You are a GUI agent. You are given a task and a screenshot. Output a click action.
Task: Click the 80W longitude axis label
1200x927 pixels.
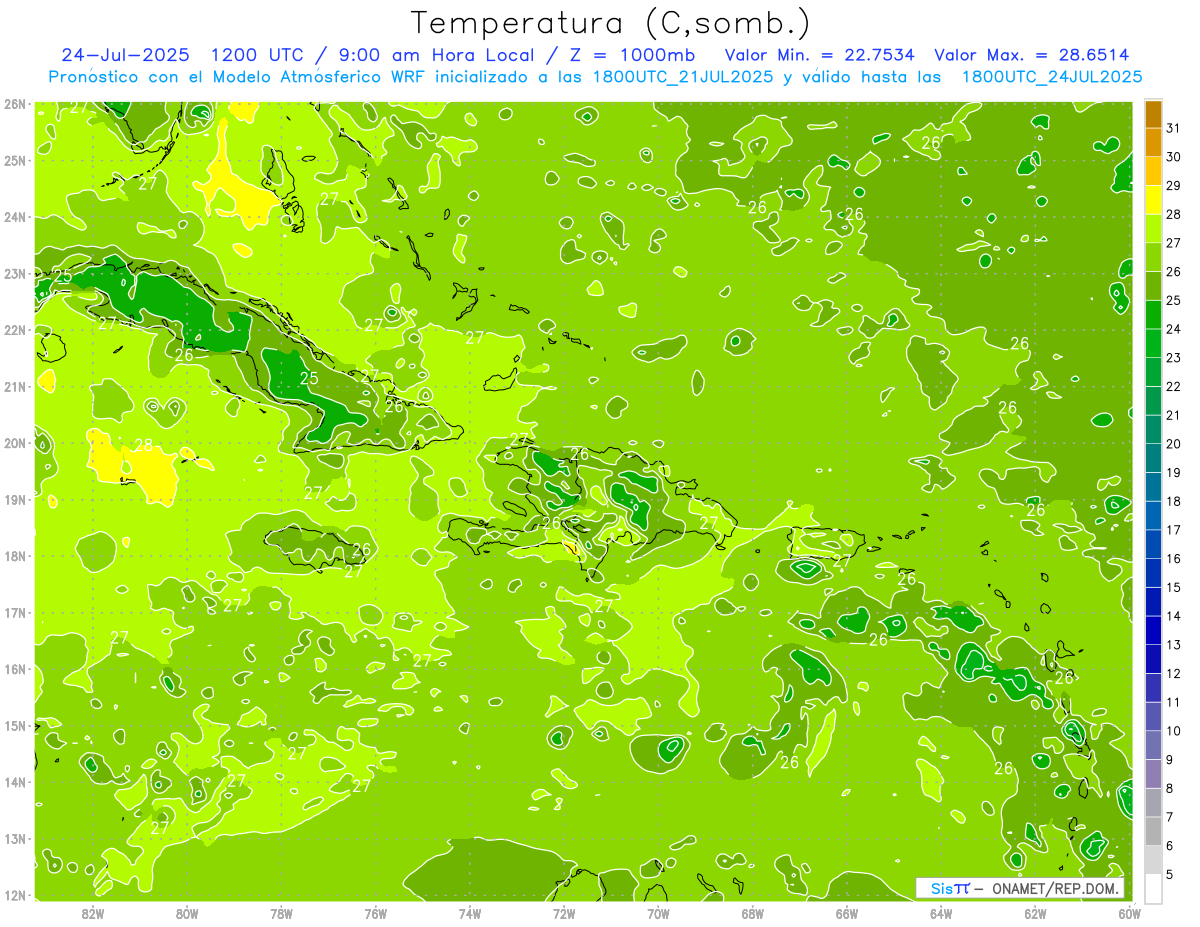click(x=187, y=913)
